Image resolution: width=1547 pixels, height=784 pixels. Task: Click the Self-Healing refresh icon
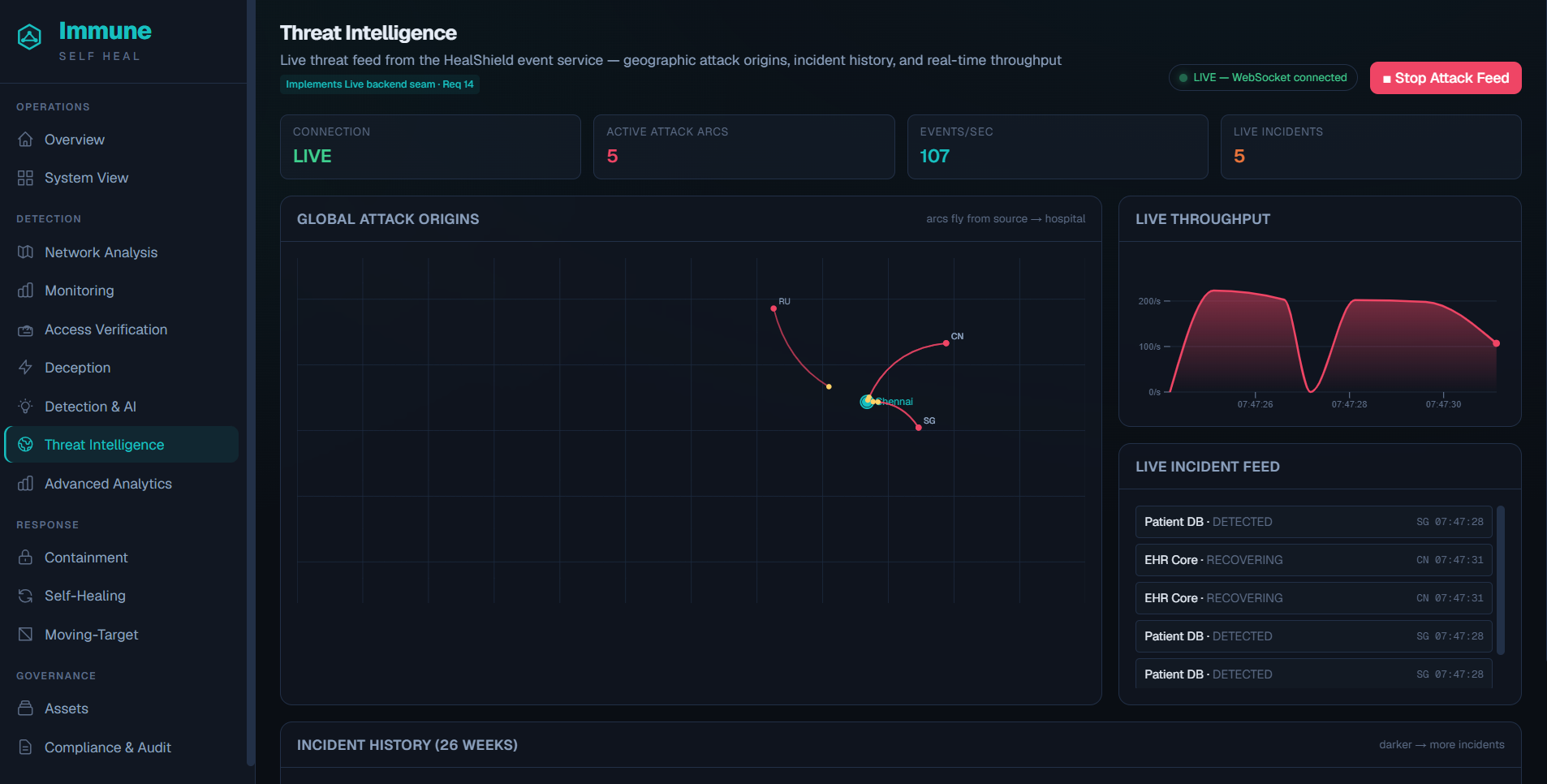[x=25, y=596]
